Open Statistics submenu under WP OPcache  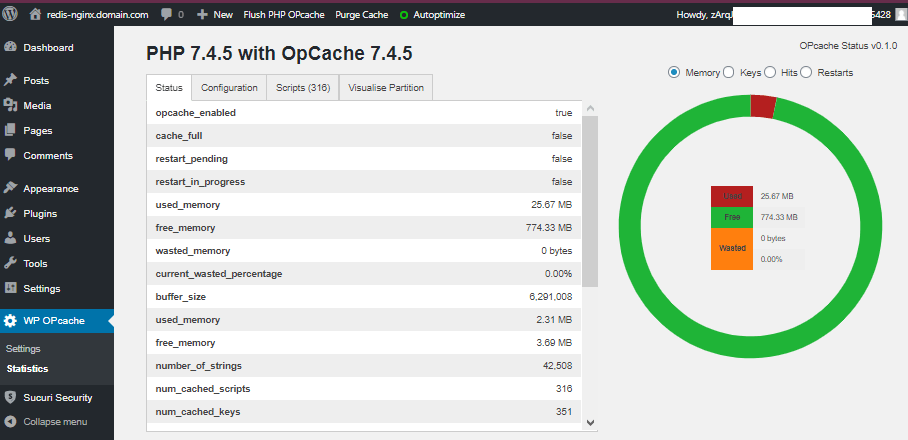(x=27, y=368)
